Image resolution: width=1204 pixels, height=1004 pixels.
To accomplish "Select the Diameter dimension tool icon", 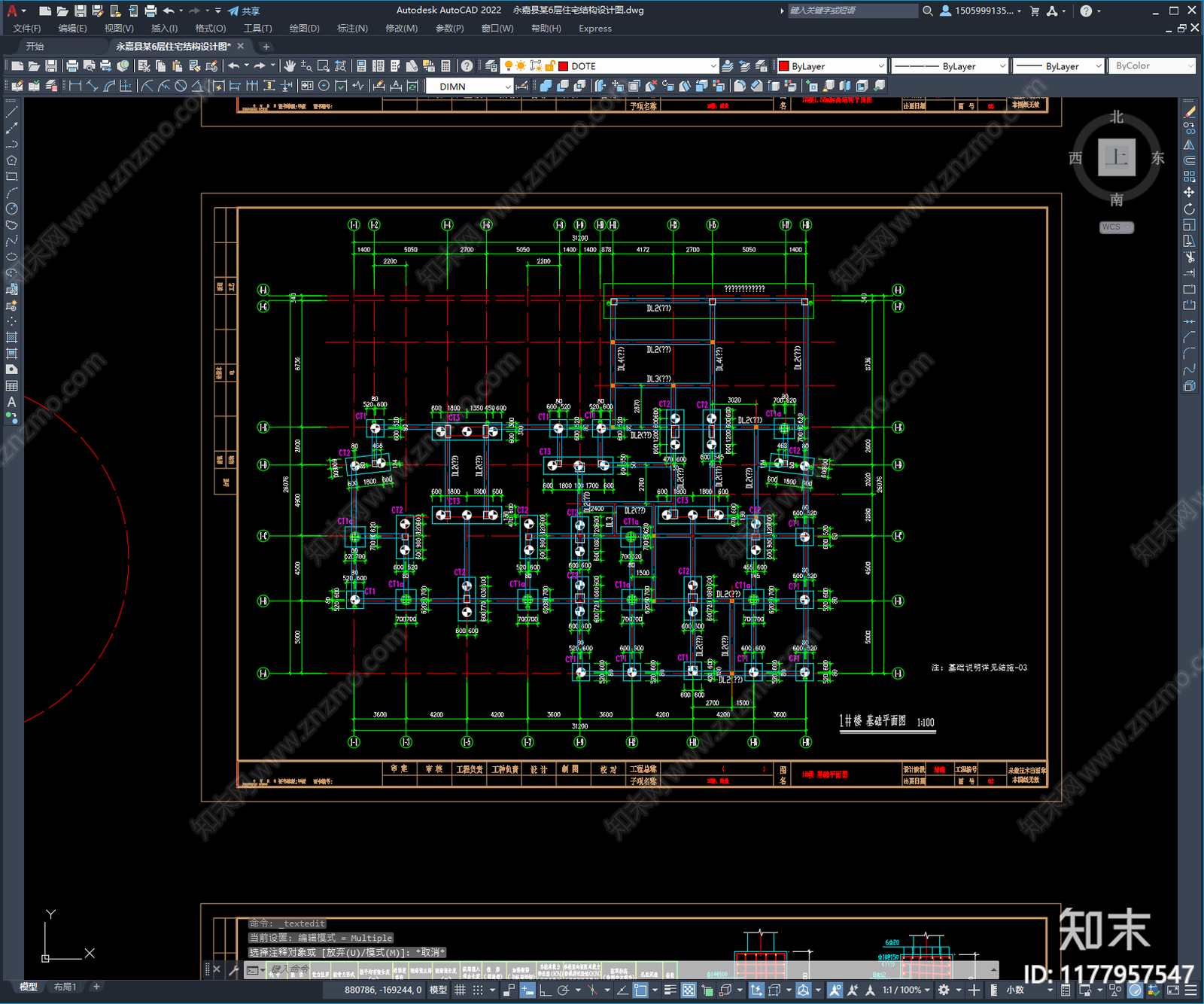I will coord(181,86).
